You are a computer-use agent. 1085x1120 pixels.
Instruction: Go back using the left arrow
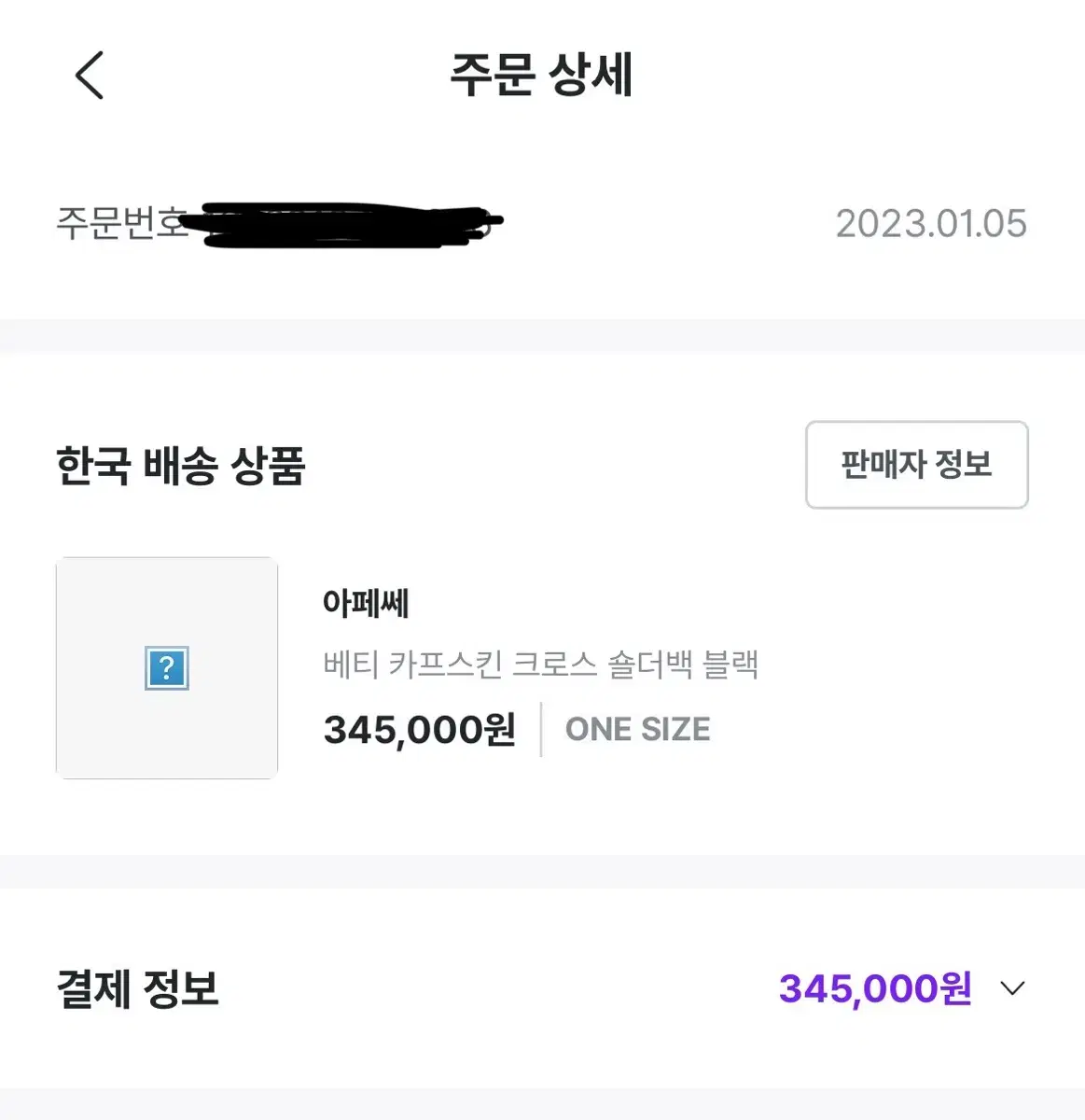coord(90,76)
